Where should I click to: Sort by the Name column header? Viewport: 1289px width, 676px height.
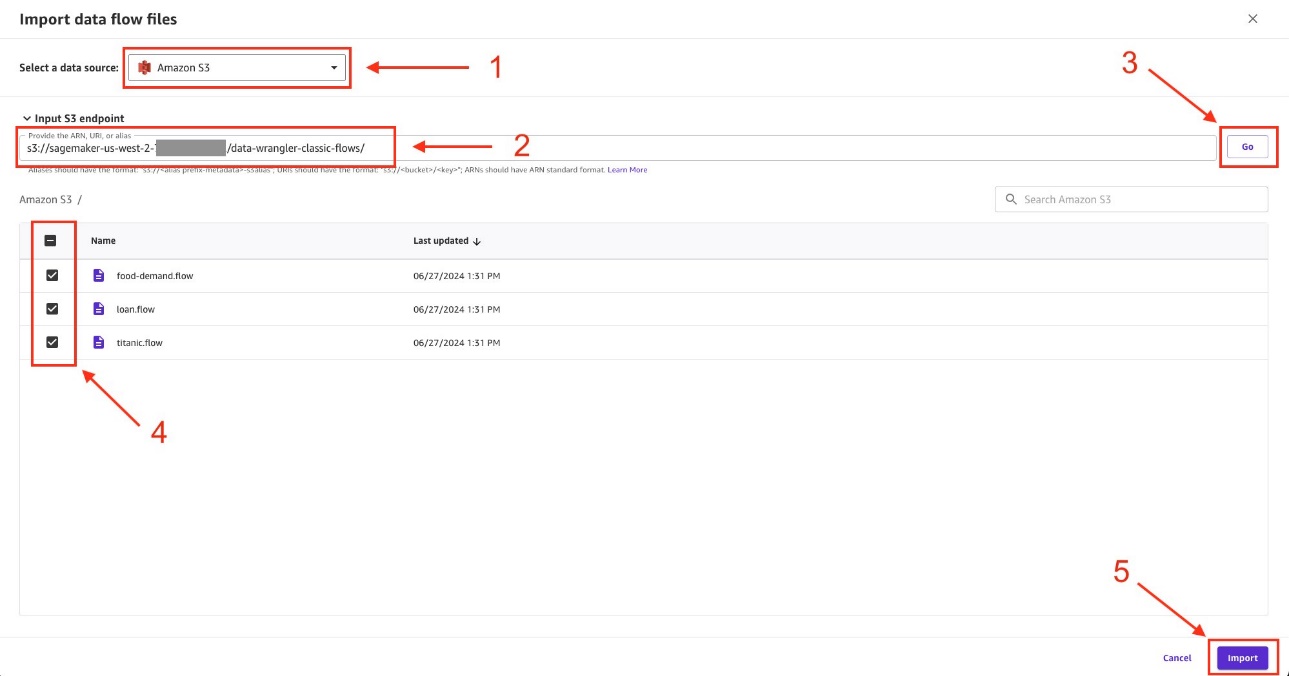coord(103,241)
